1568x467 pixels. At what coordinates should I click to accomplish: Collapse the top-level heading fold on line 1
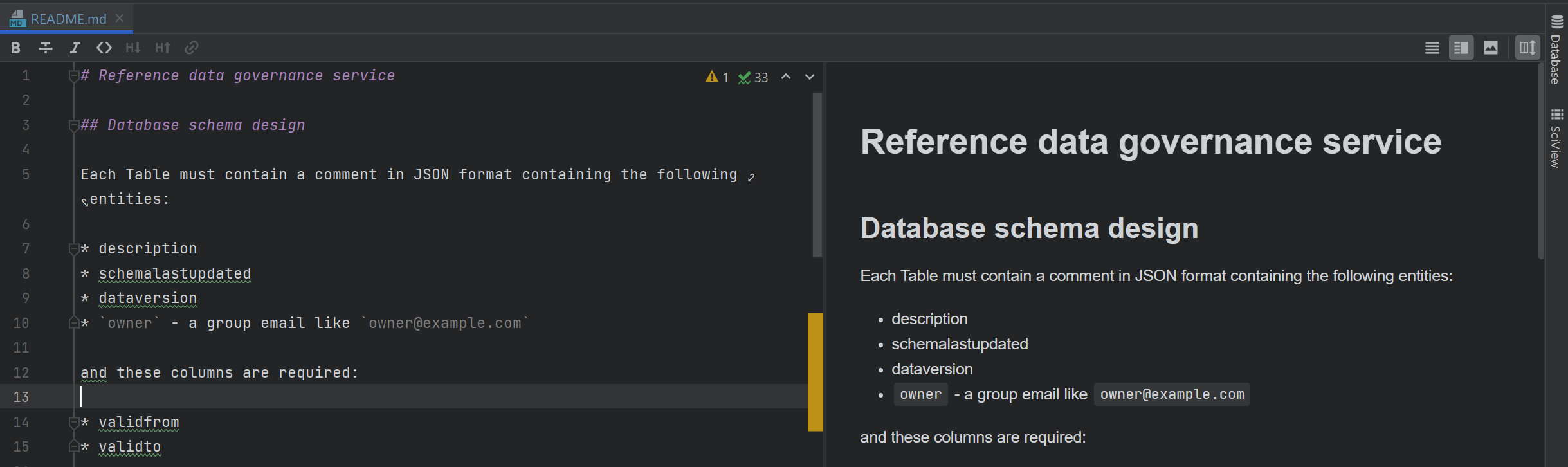tap(73, 76)
